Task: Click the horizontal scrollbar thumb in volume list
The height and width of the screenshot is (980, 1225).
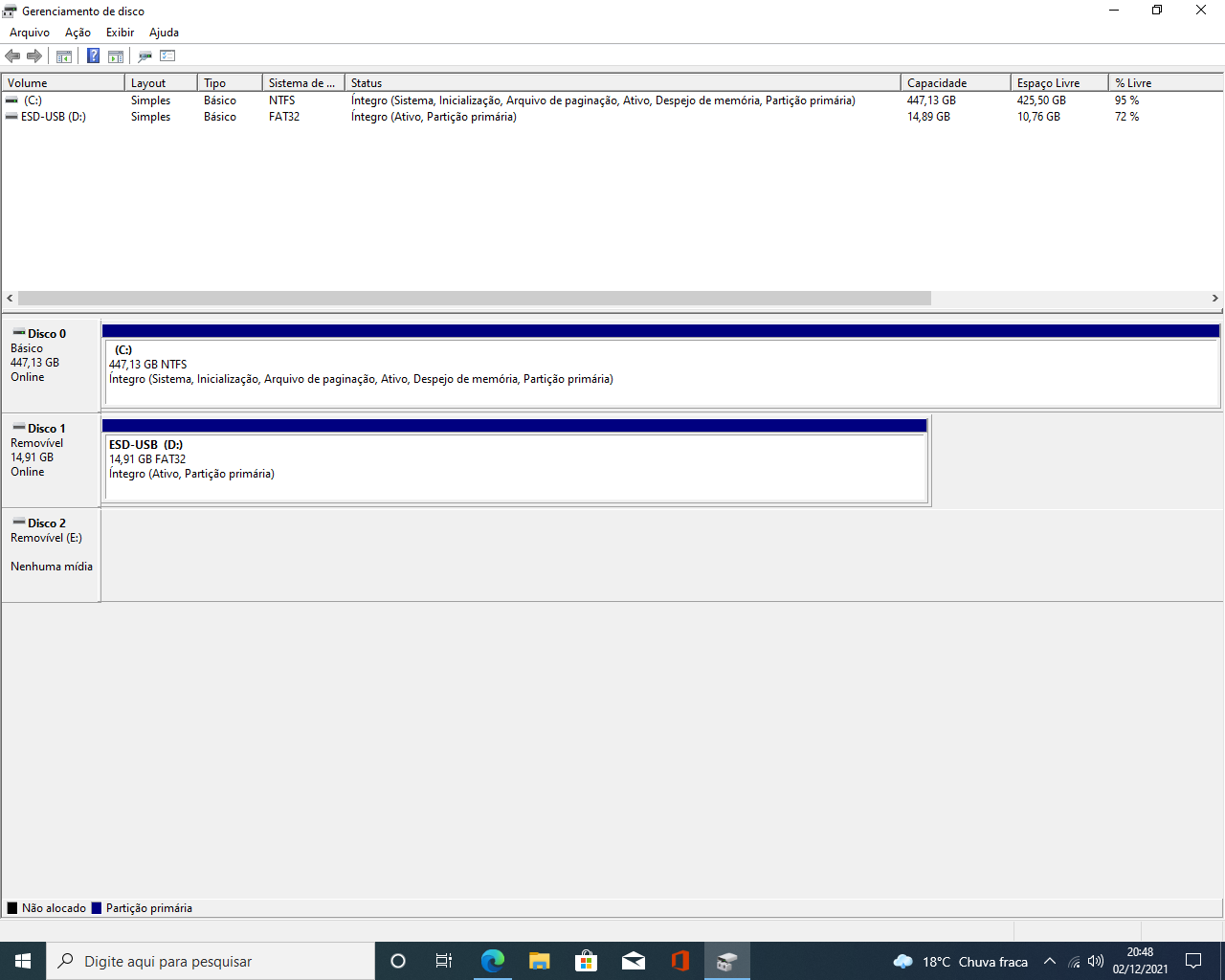Action: tap(475, 299)
